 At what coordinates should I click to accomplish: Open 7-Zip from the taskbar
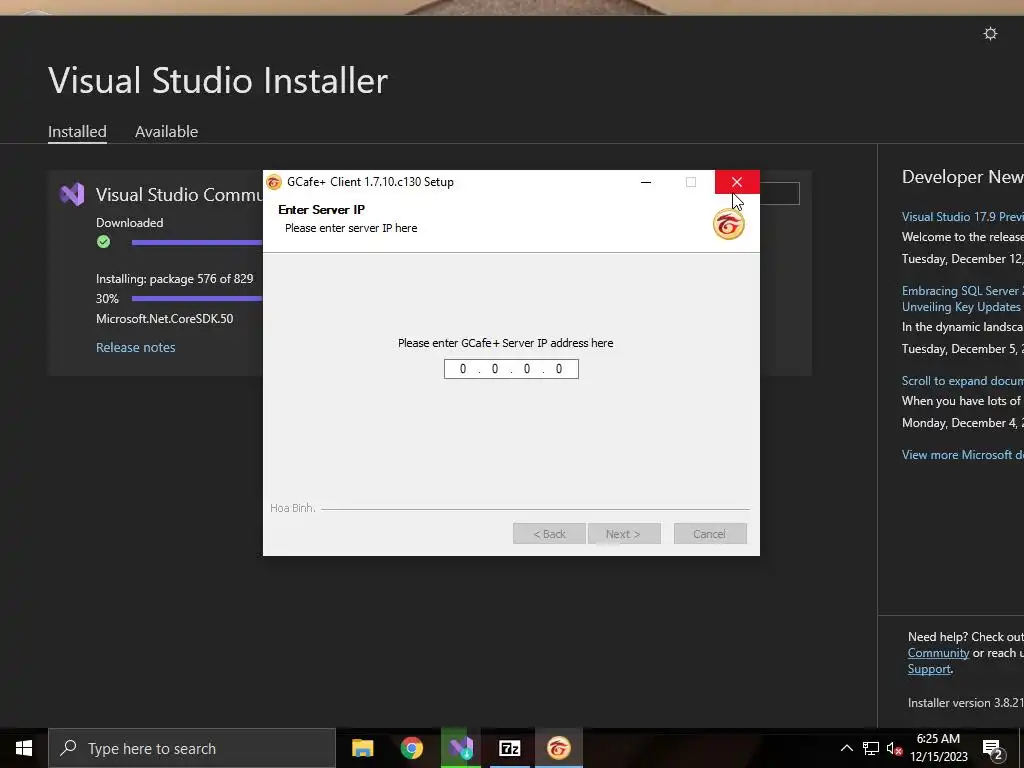coord(509,748)
